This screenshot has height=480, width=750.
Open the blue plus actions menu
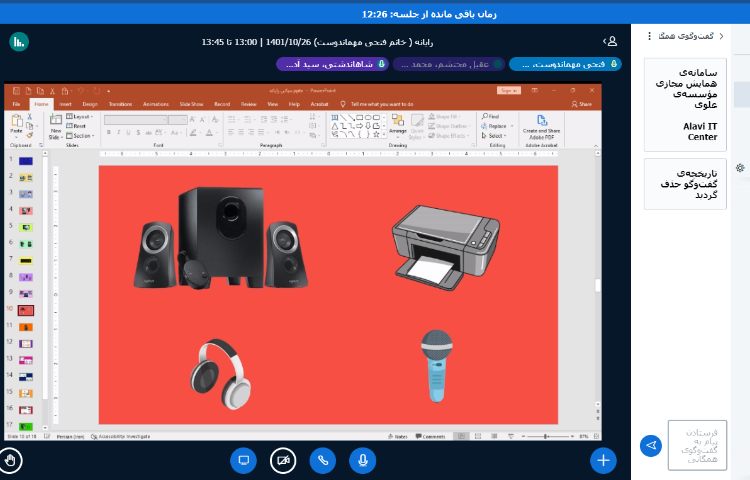point(602,460)
